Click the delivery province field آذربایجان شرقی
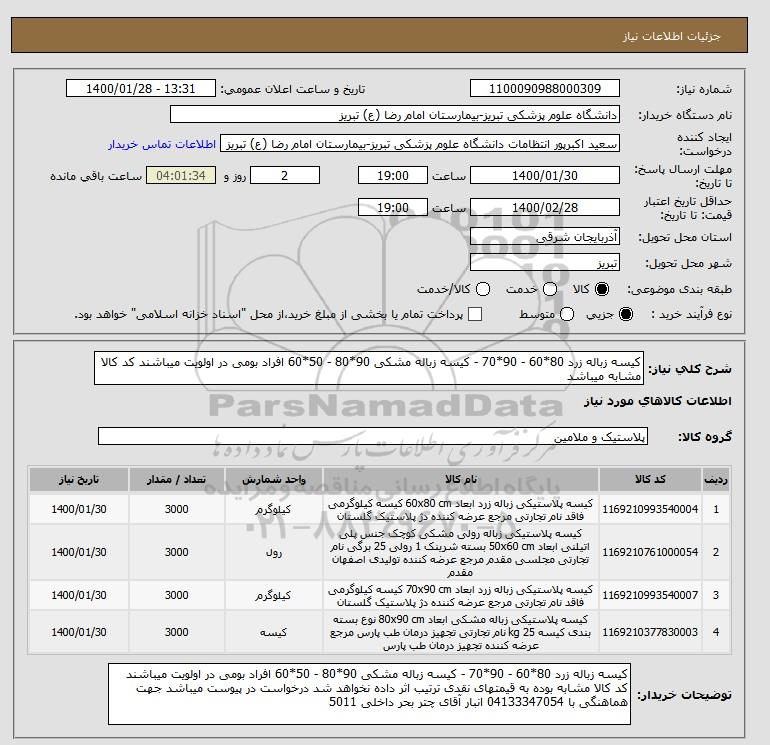The width and height of the screenshot is (770, 745). [545, 237]
